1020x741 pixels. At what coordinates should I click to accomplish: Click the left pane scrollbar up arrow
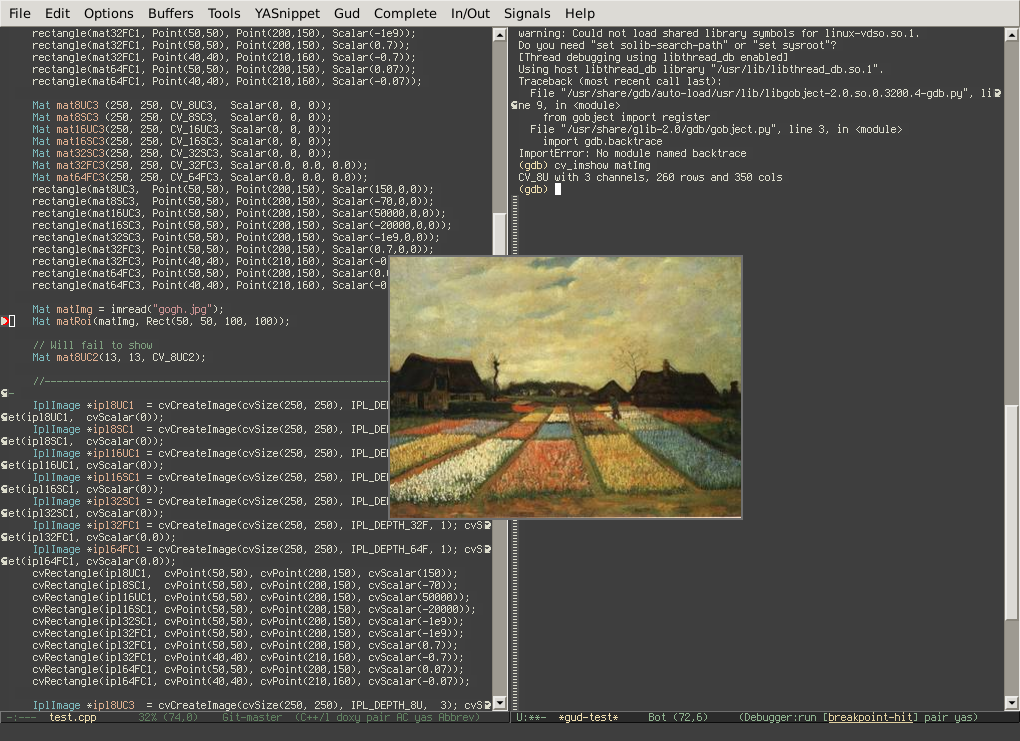tap(500, 34)
